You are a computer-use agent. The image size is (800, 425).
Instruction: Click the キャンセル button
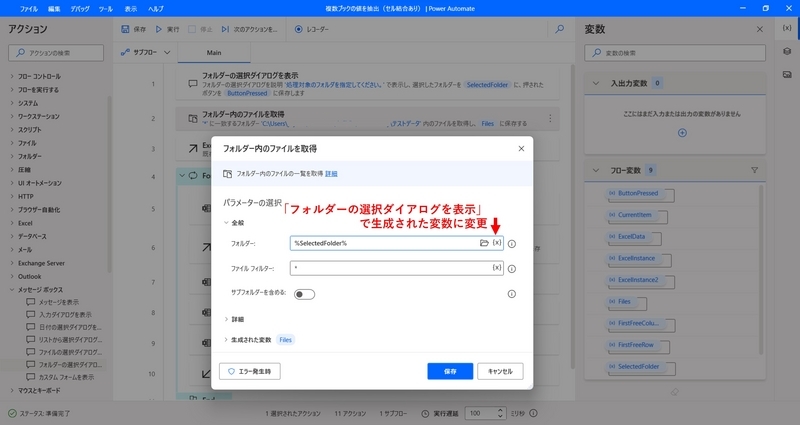click(x=500, y=371)
